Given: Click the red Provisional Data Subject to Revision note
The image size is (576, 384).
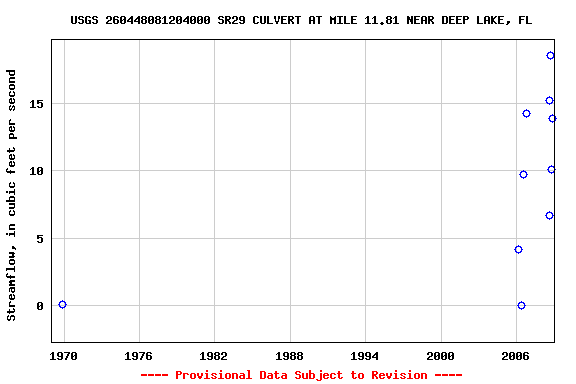Looking at the screenshot, I should 301,375.
